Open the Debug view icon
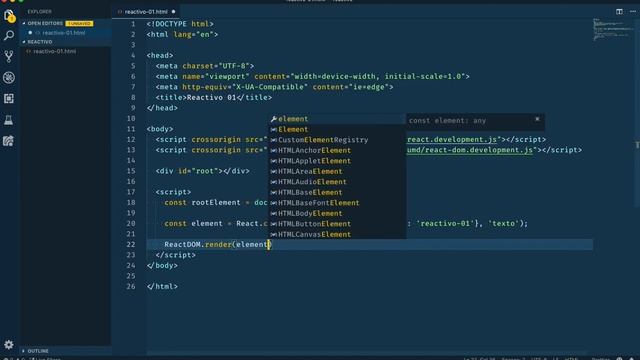Image resolution: width=640 pixels, height=360 pixels. pyautogui.click(x=9, y=78)
